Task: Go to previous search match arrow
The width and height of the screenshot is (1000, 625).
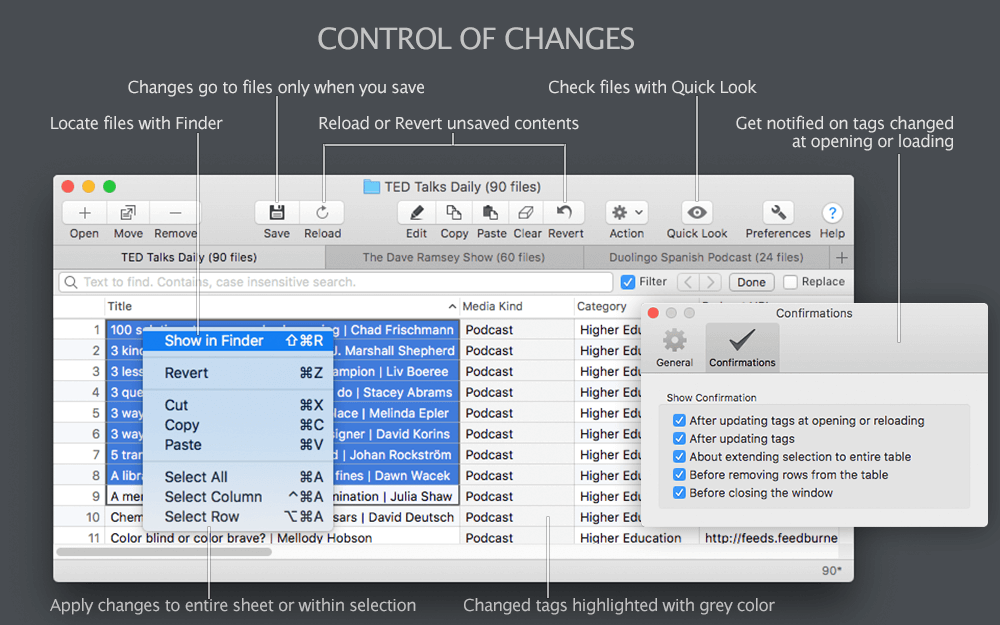Action: pos(688,282)
